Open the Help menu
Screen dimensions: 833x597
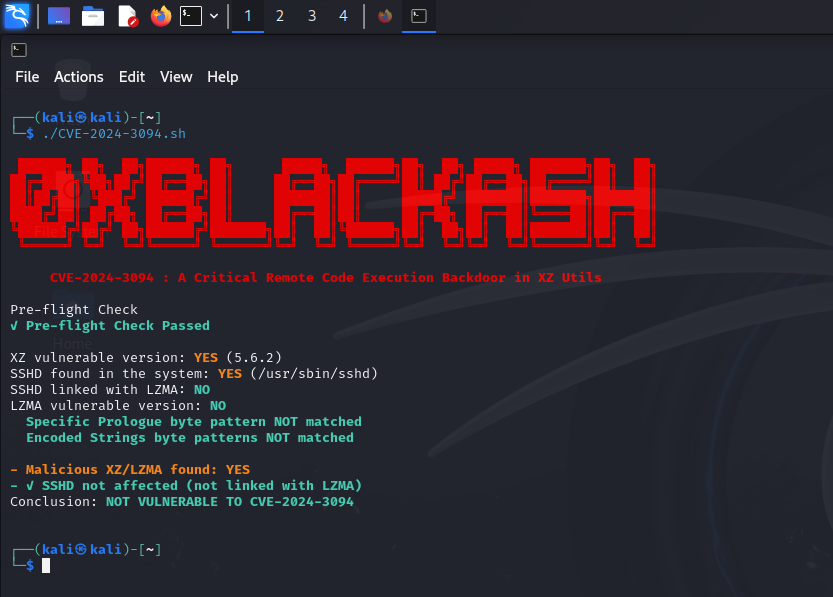(x=223, y=77)
